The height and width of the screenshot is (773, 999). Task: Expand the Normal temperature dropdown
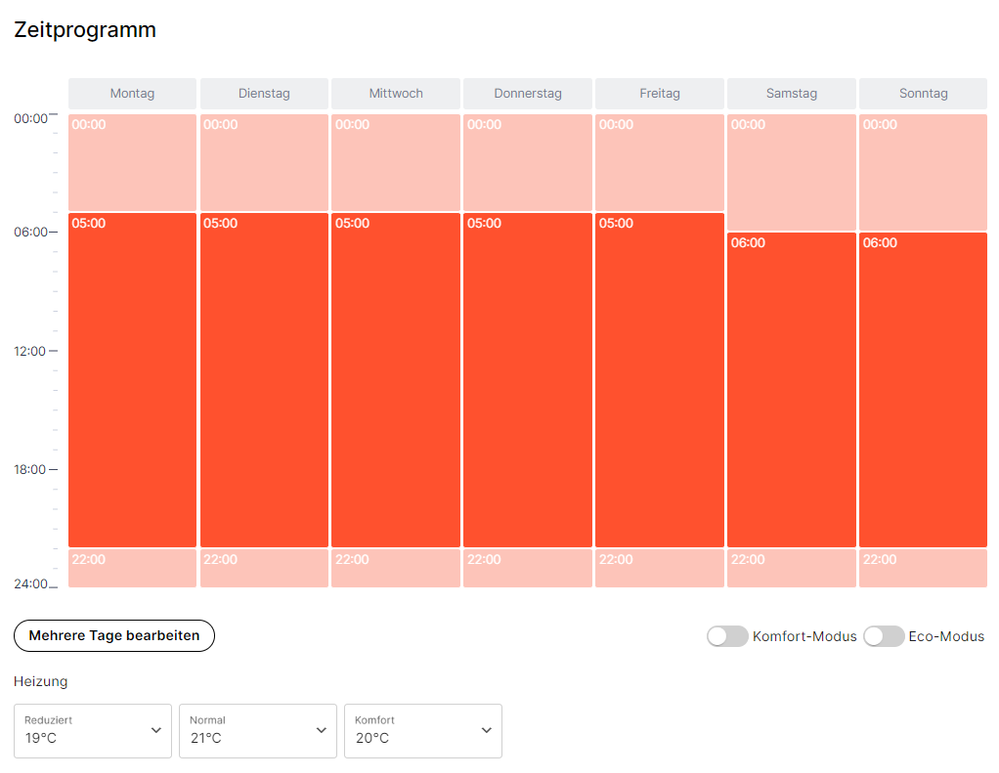258,731
